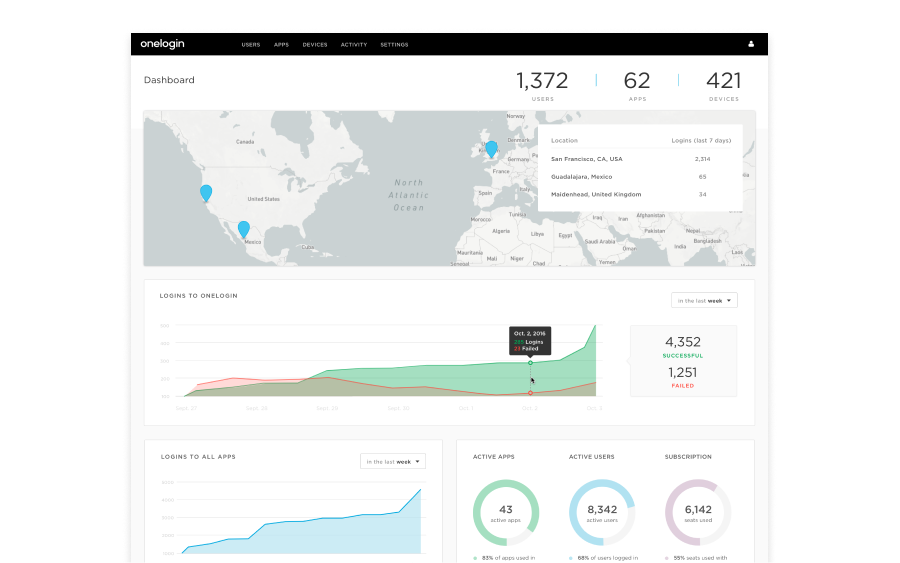Select the United Kingdom map pin
This screenshot has width=900, height=563.
point(491,148)
